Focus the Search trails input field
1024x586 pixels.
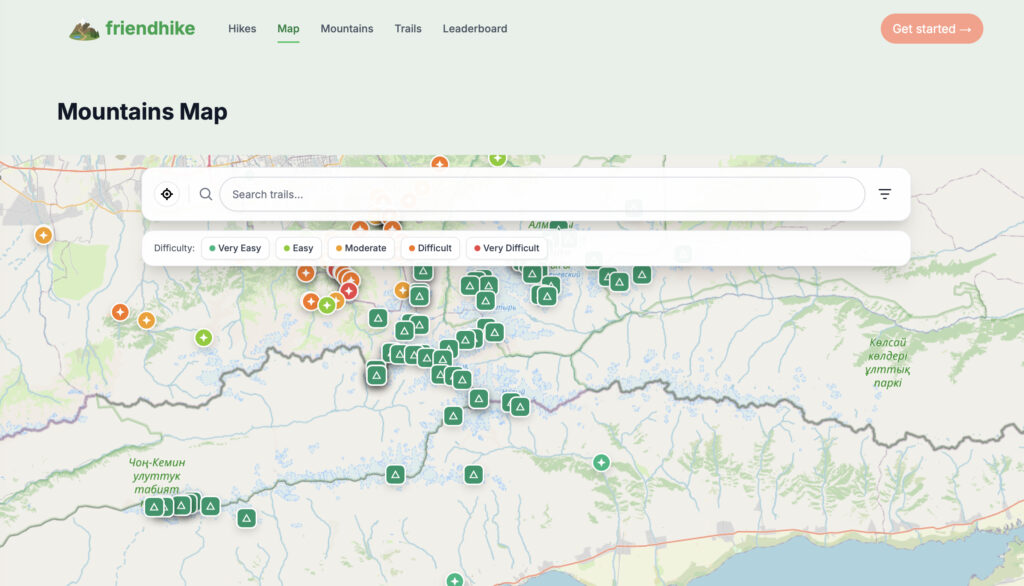(541, 194)
